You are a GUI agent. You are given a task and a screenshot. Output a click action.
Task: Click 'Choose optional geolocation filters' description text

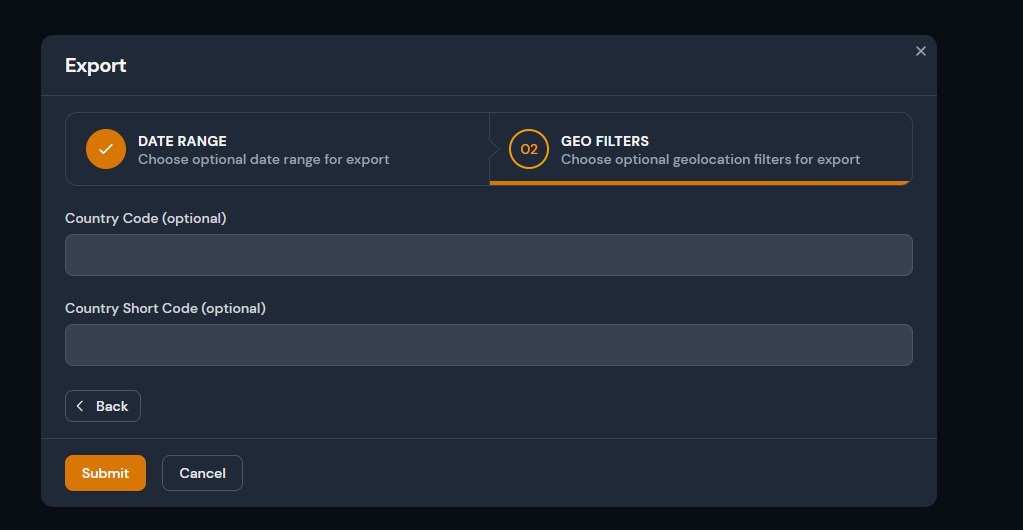pos(710,159)
